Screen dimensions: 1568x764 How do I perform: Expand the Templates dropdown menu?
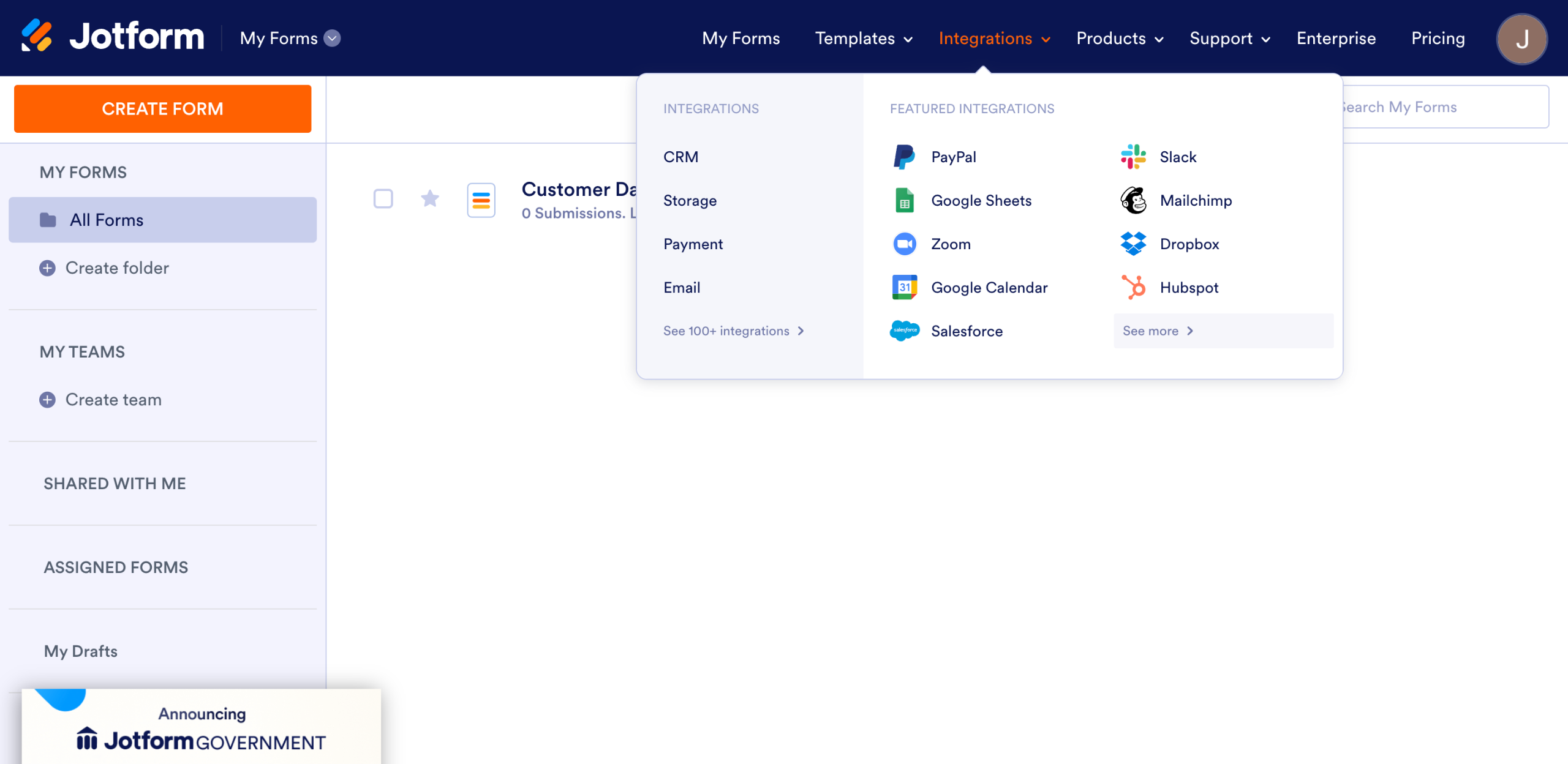tap(864, 39)
